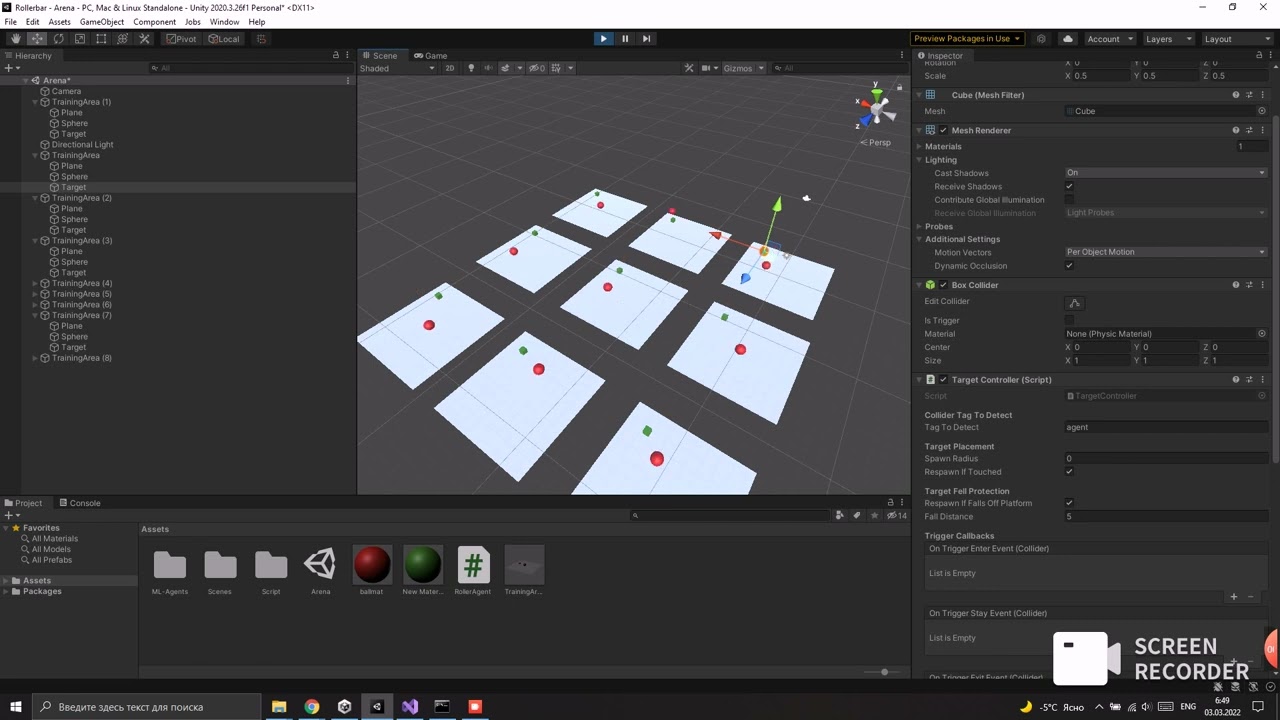Select the Transform tool
1280x720 pixels.
coord(123,39)
